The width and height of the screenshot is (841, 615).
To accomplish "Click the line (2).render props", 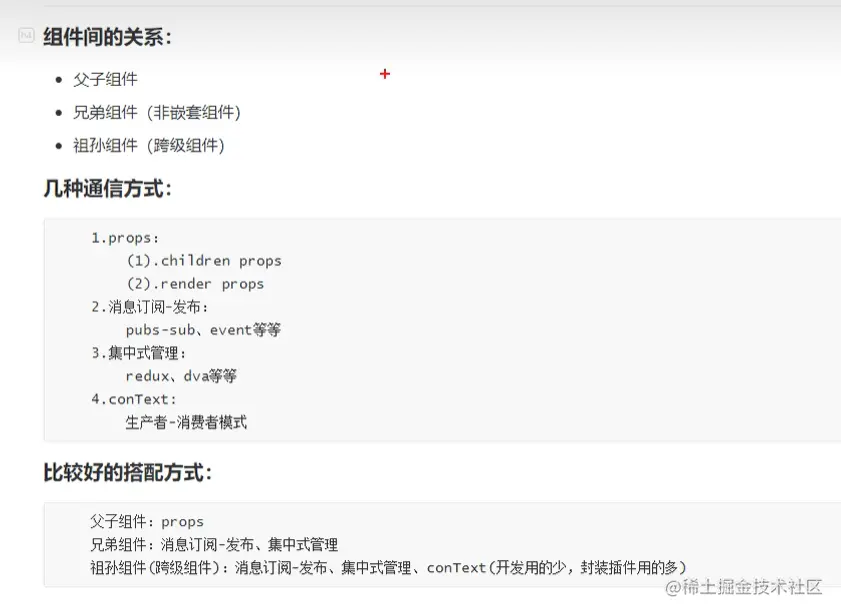I will [195, 284].
